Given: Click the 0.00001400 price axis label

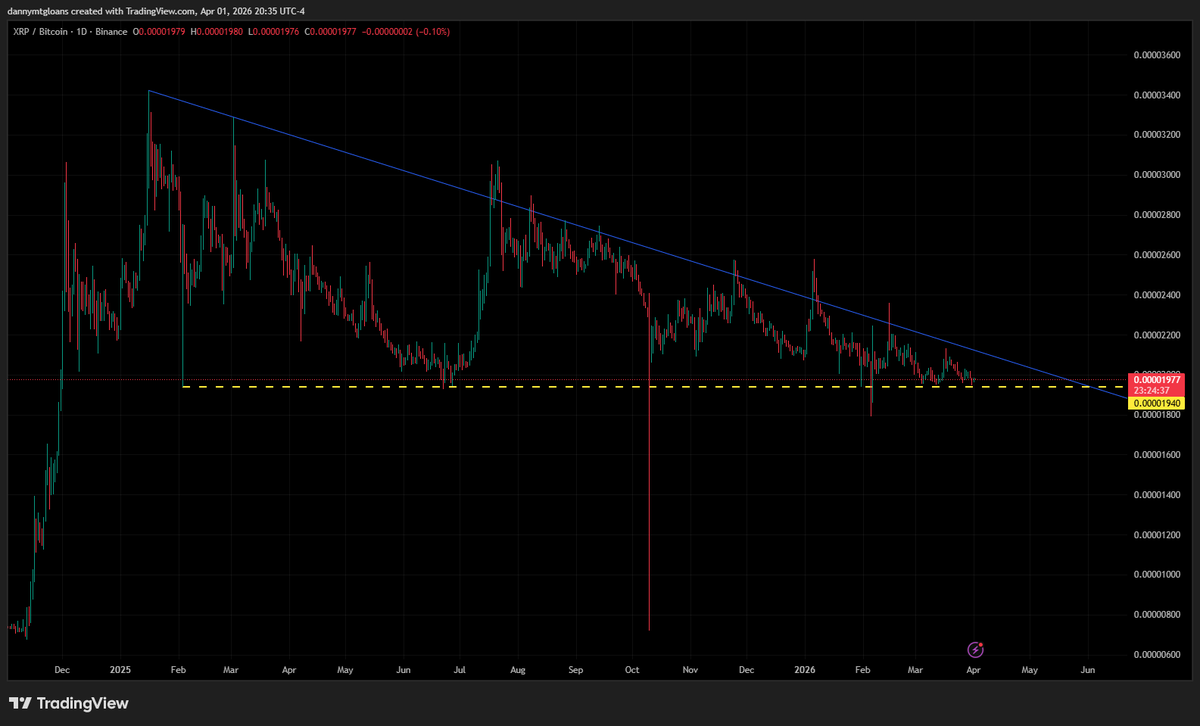Looking at the screenshot, I should pyautogui.click(x=1159, y=494).
